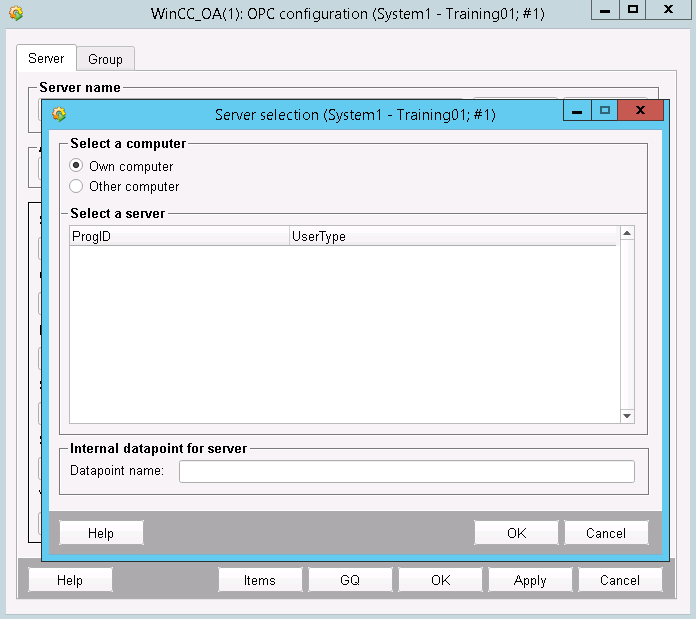The height and width of the screenshot is (619, 696).
Task: Click Cancel in the Server selection dialog
Action: click(x=606, y=533)
